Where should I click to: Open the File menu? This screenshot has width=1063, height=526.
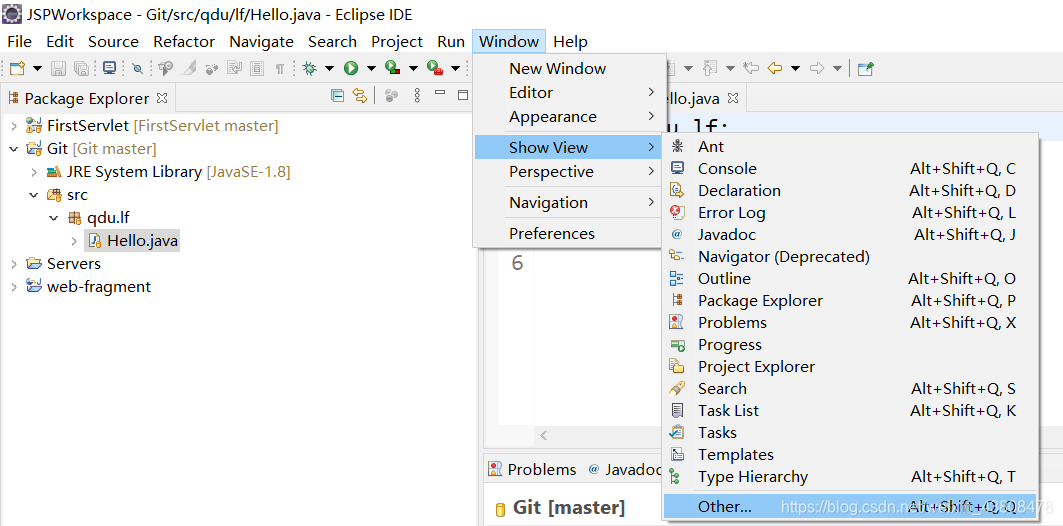coord(19,42)
